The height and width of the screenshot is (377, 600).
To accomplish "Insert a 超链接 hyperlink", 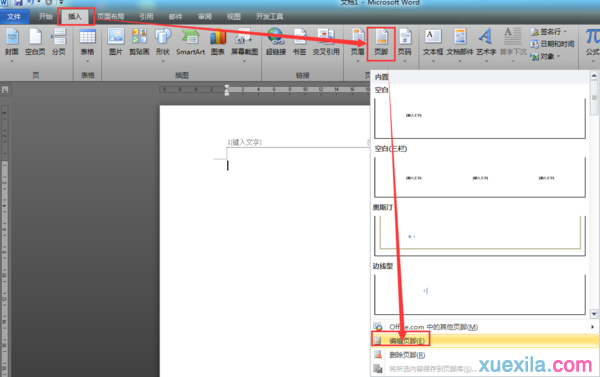I will 276,41.
